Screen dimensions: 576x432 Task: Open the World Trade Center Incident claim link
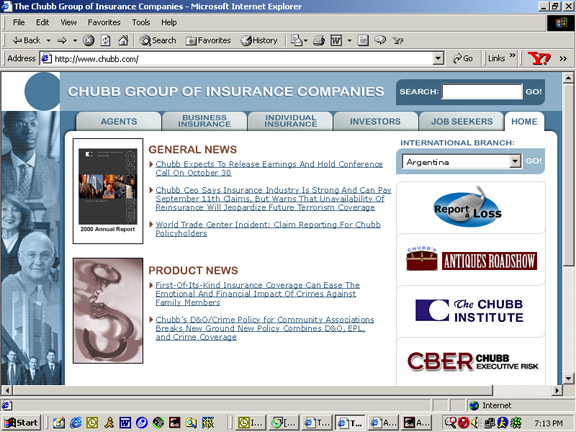pos(268,229)
